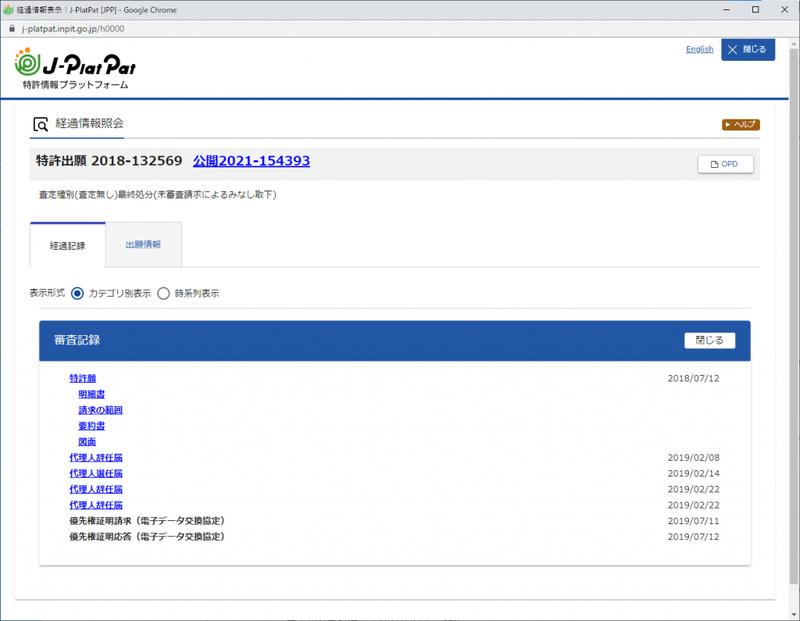Select the 経過記録 tab

[67, 245]
